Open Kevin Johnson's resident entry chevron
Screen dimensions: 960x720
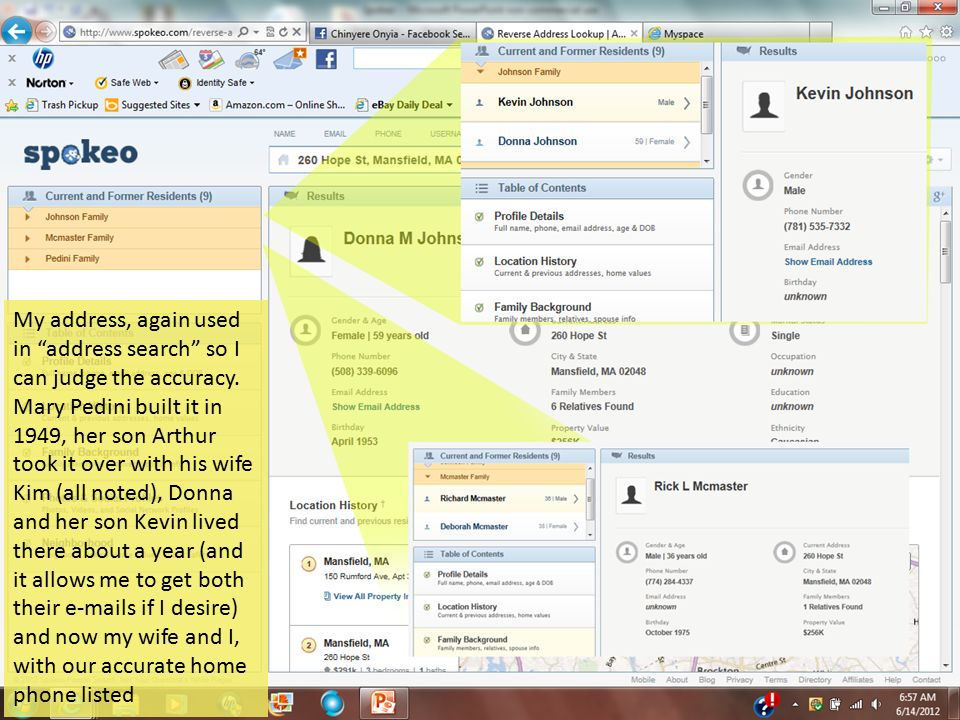[x=687, y=103]
